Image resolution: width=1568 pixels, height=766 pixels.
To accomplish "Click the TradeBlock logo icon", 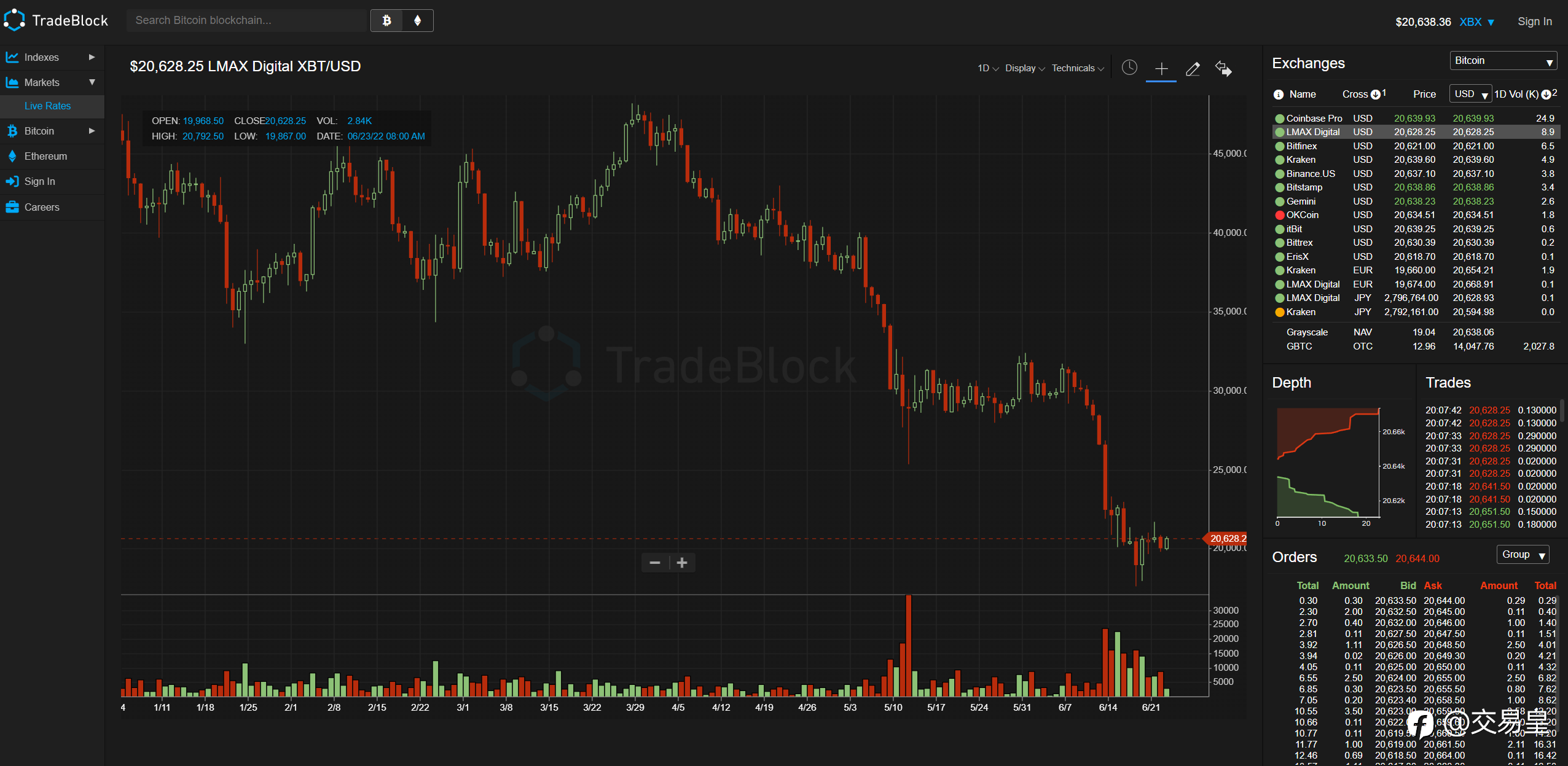I will [14, 20].
